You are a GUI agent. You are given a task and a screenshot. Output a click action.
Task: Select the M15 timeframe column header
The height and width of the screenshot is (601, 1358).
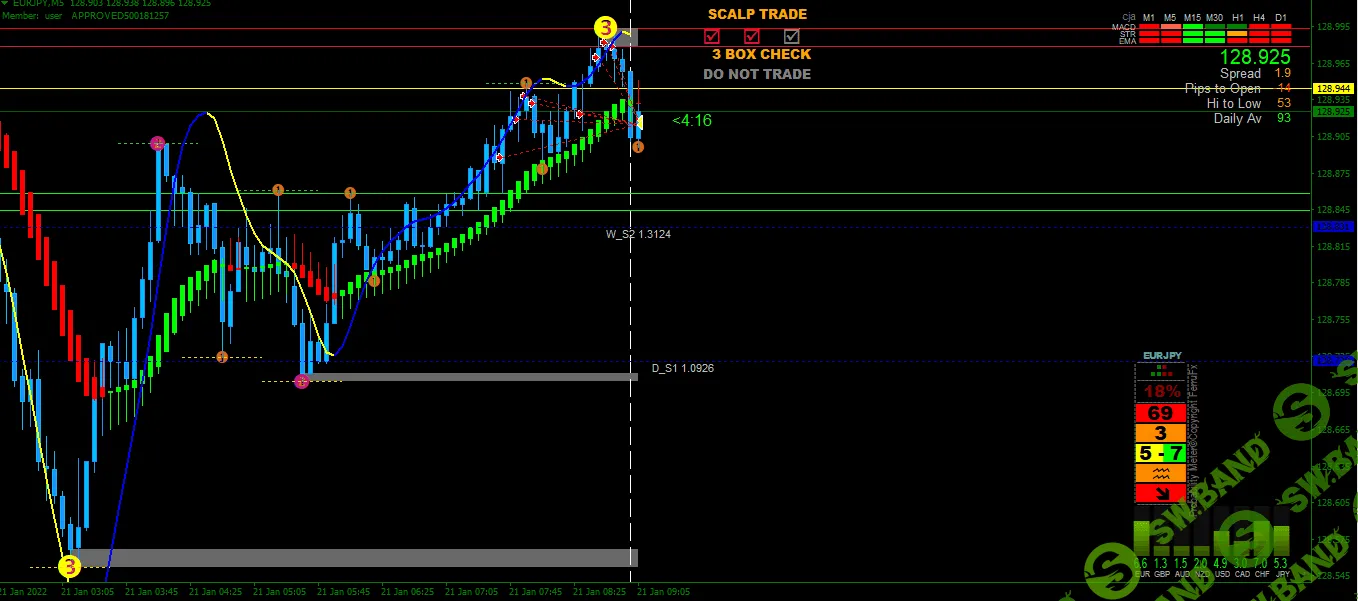coord(1192,18)
